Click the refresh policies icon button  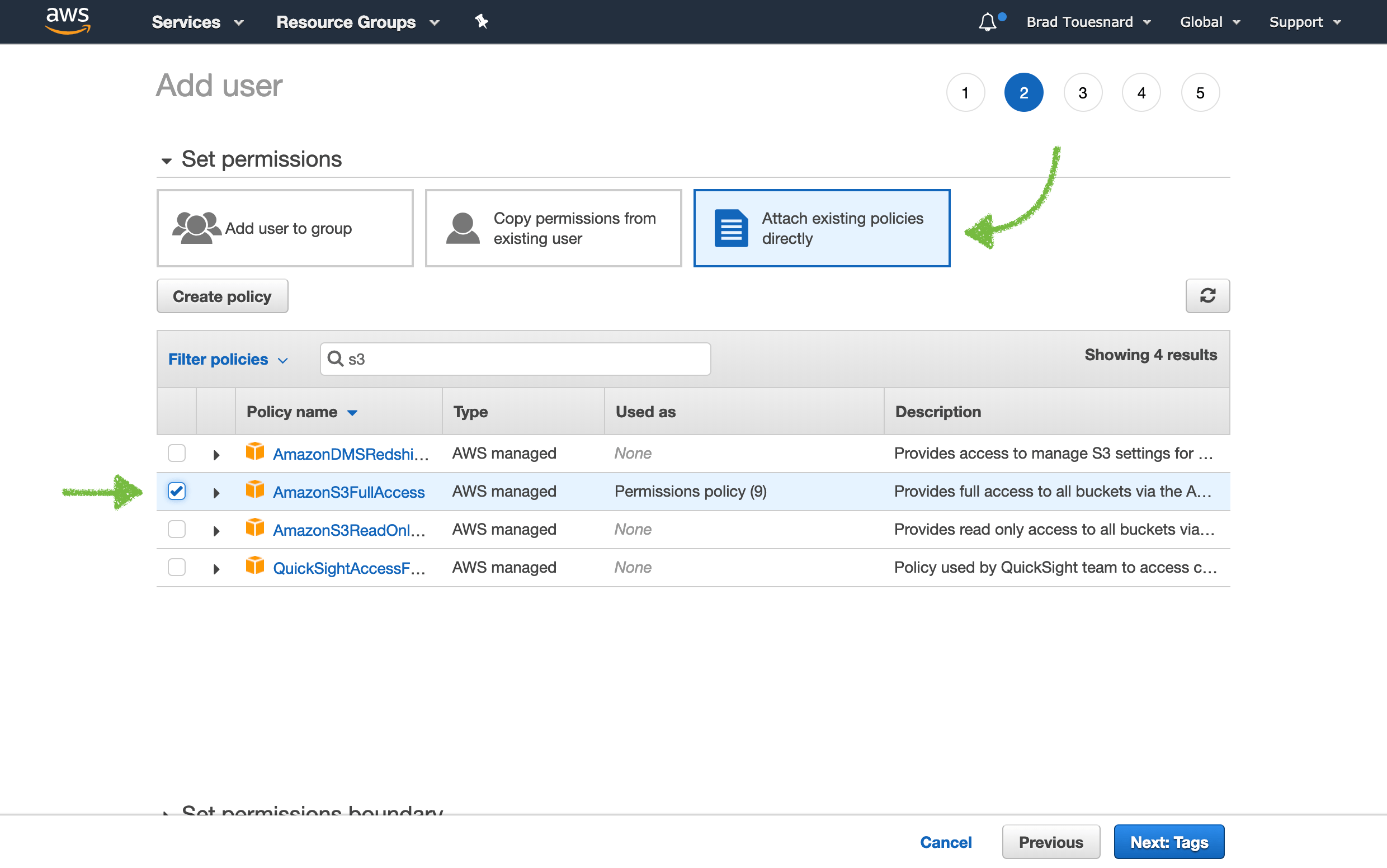[x=1207, y=296]
